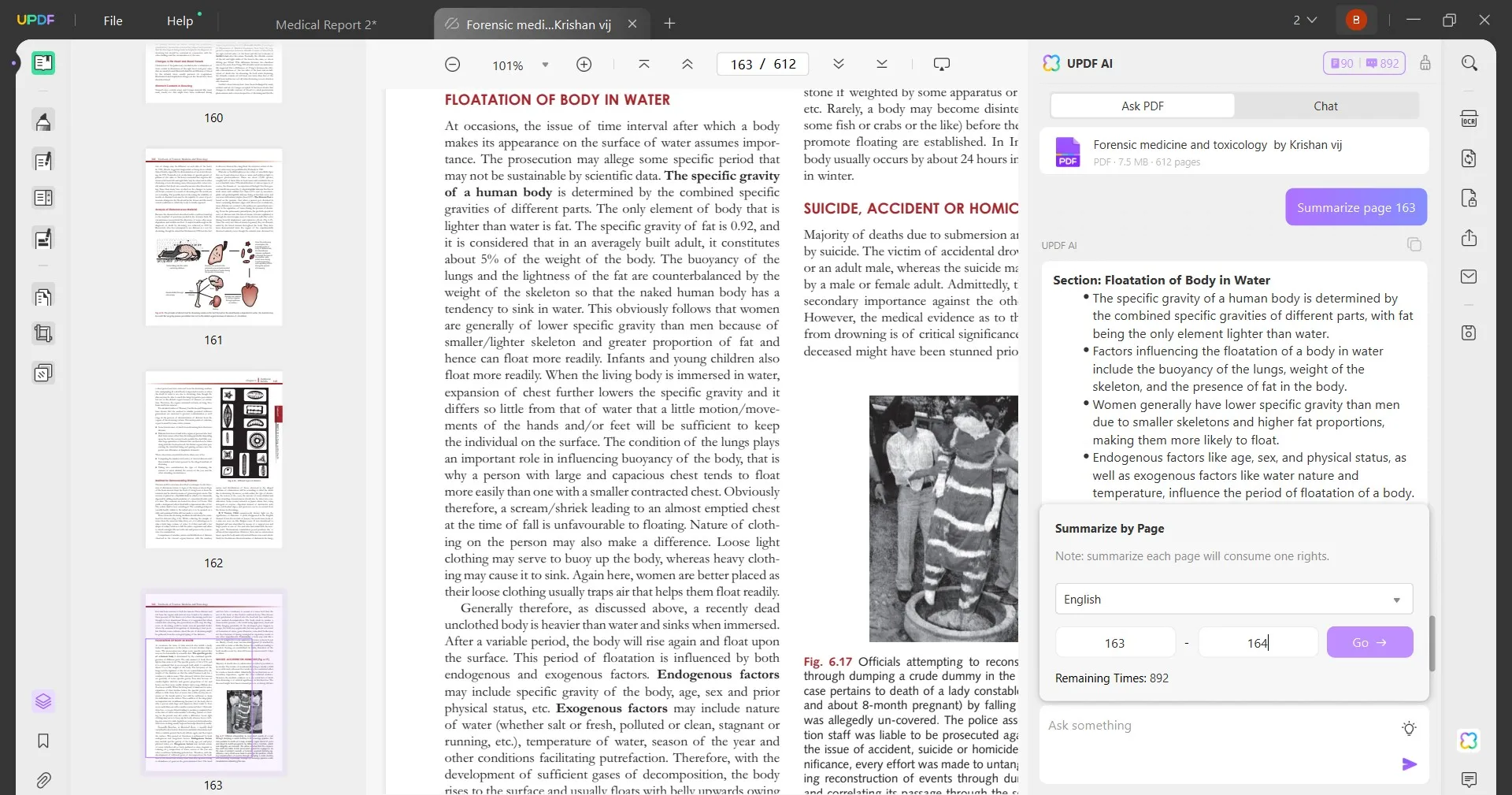Share this file with others
1512x795 pixels.
(x=1469, y=238)
